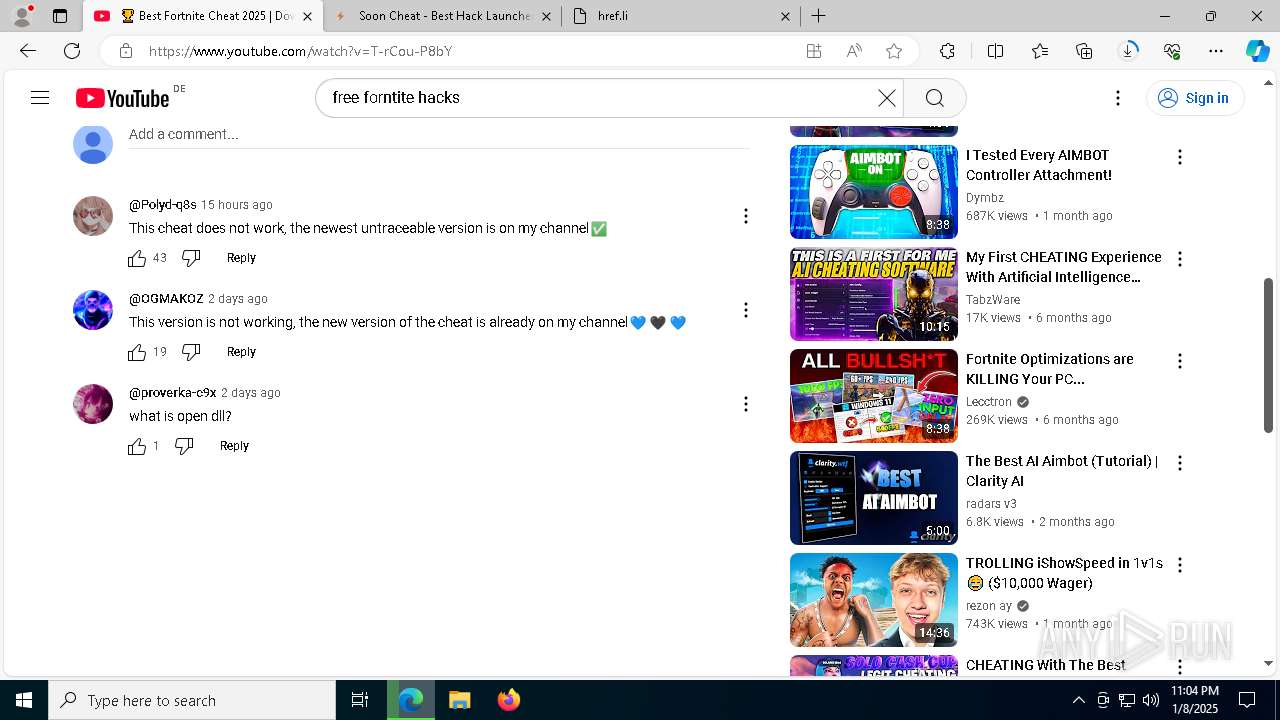
Task: Switch to 'Soon Cheat - Best Hack Launcher' tab
Action: (443, 16)
